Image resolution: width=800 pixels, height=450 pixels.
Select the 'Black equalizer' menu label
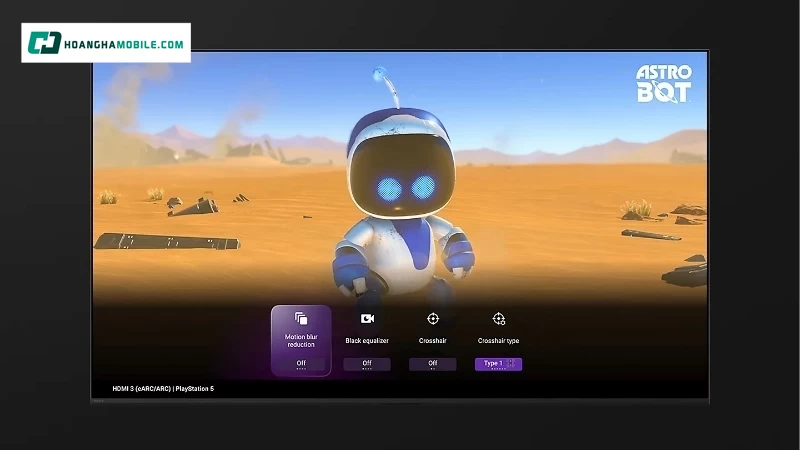click(x=367, y=341)
